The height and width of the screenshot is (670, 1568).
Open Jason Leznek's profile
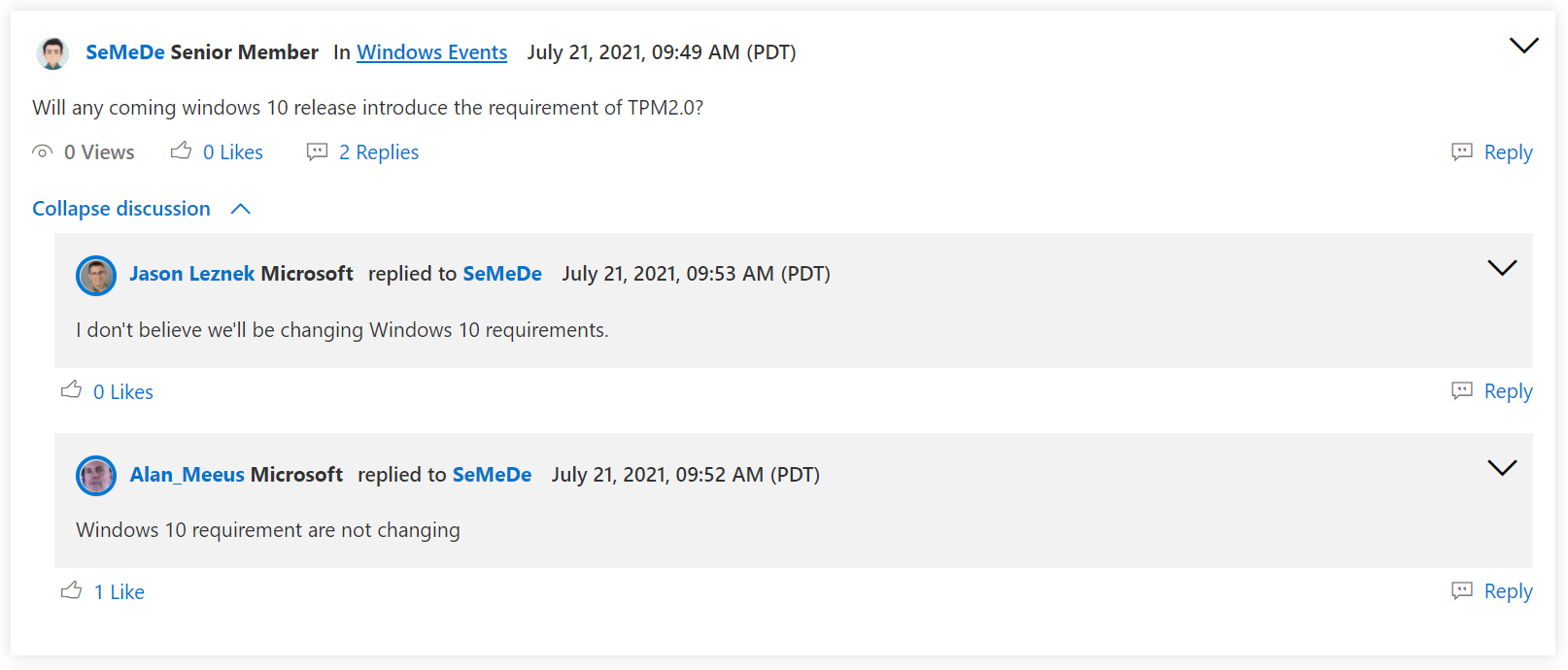[x=192, y=274]
